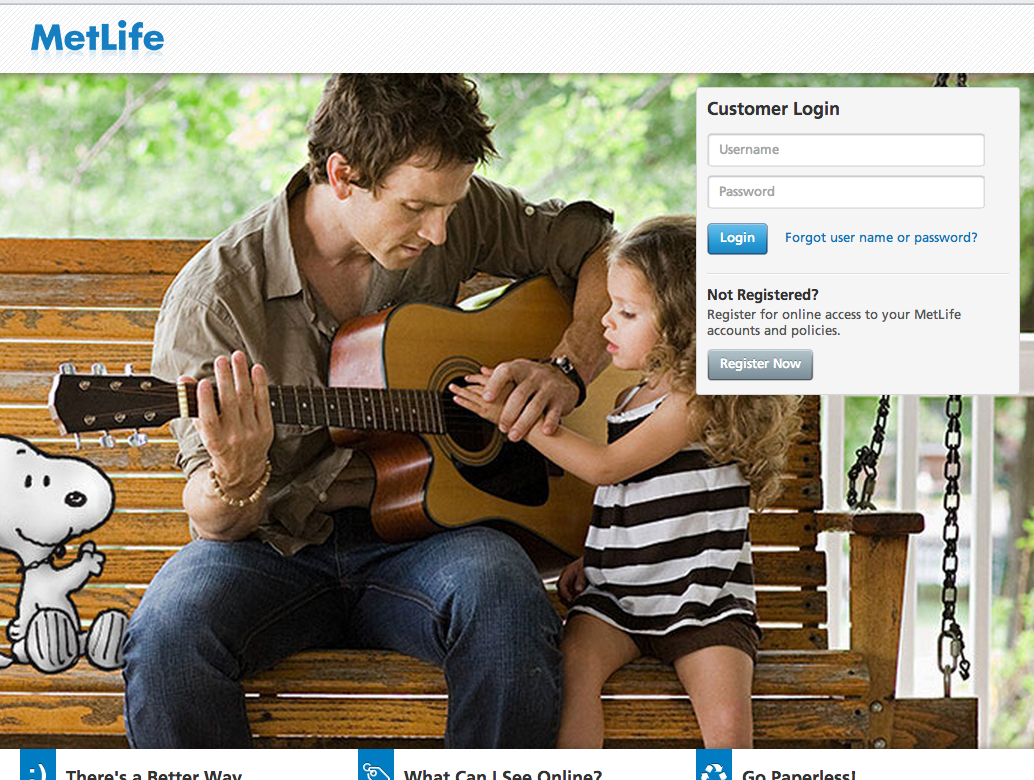Click the Customer Login heading
This screenshot has height=780, width=1034.
(x=773, y=109)
